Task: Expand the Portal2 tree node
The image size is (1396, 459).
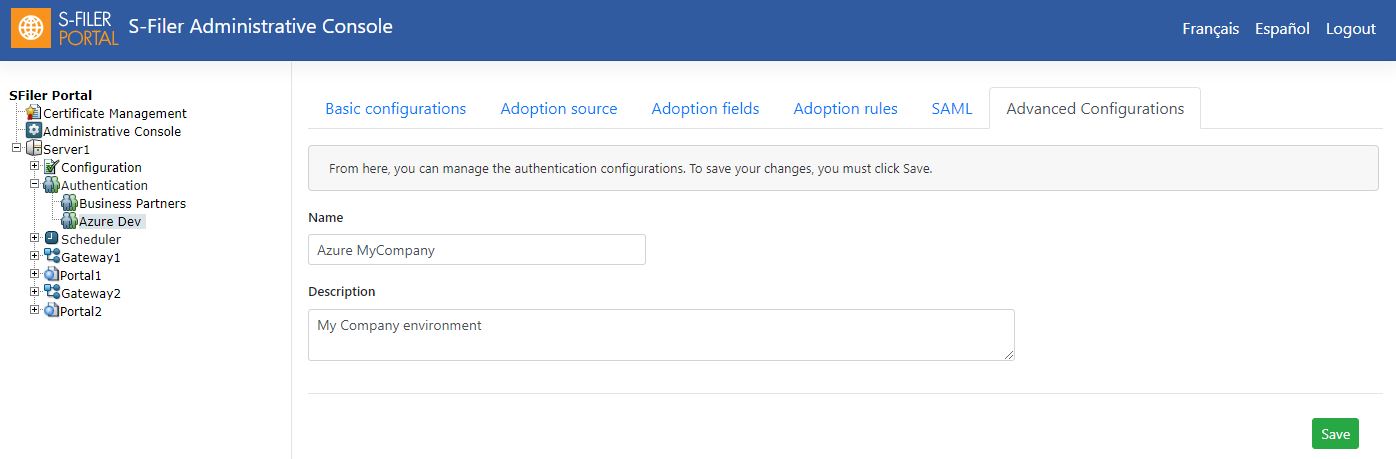Action: click(x=34, y=310)
